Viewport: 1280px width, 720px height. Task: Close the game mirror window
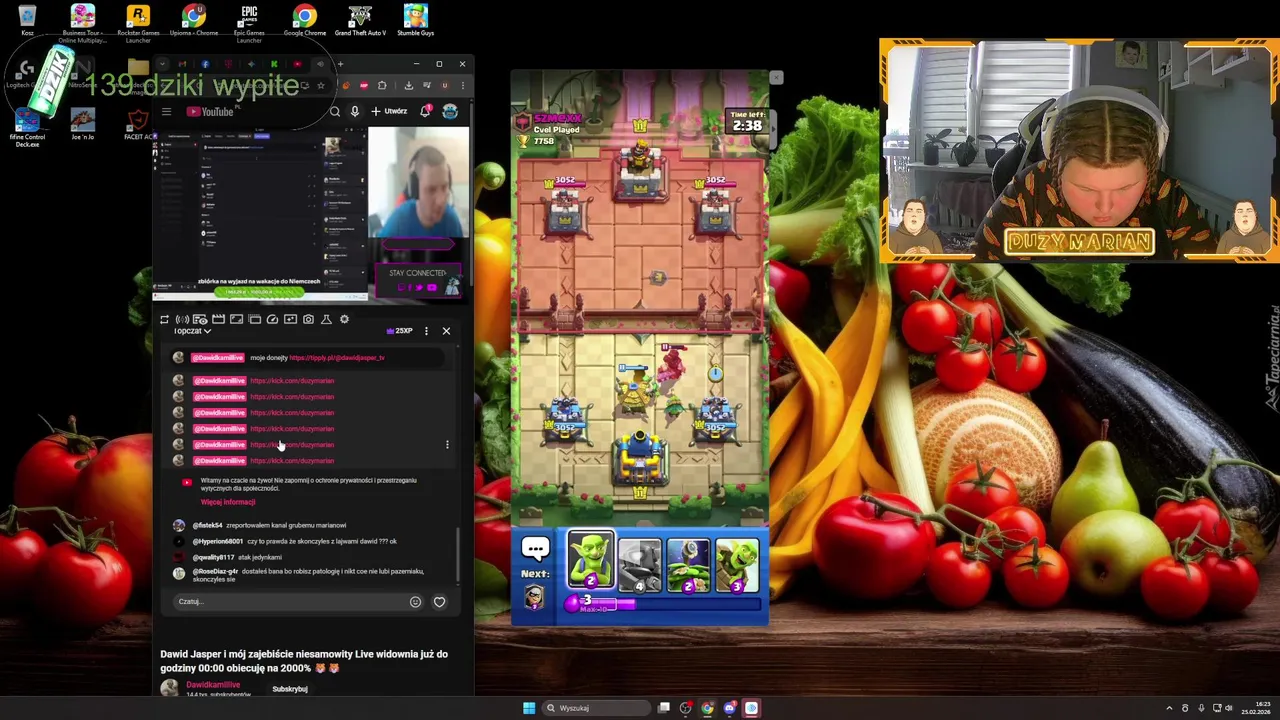pyautogui.click(x=775, y=77)
